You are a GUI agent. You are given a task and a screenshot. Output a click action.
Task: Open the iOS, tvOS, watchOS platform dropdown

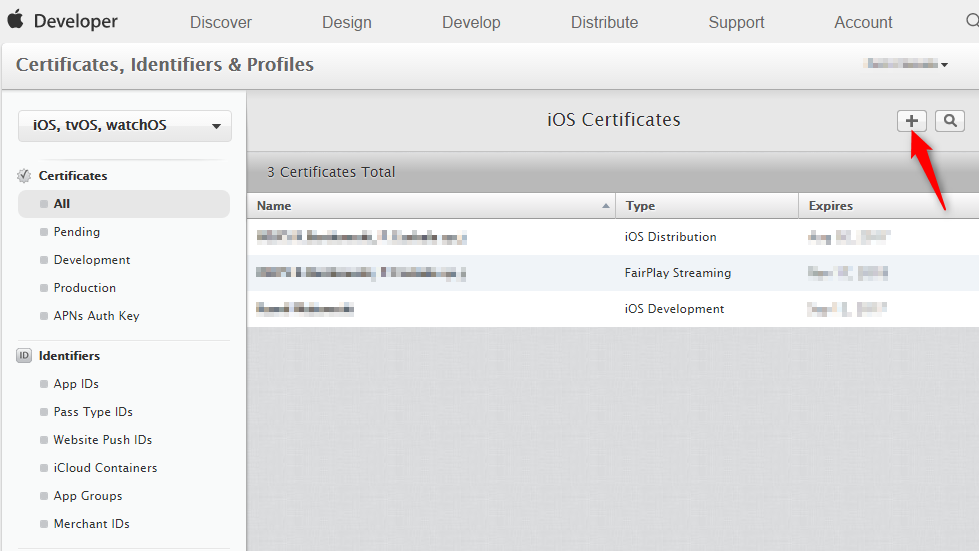[125, 125]
